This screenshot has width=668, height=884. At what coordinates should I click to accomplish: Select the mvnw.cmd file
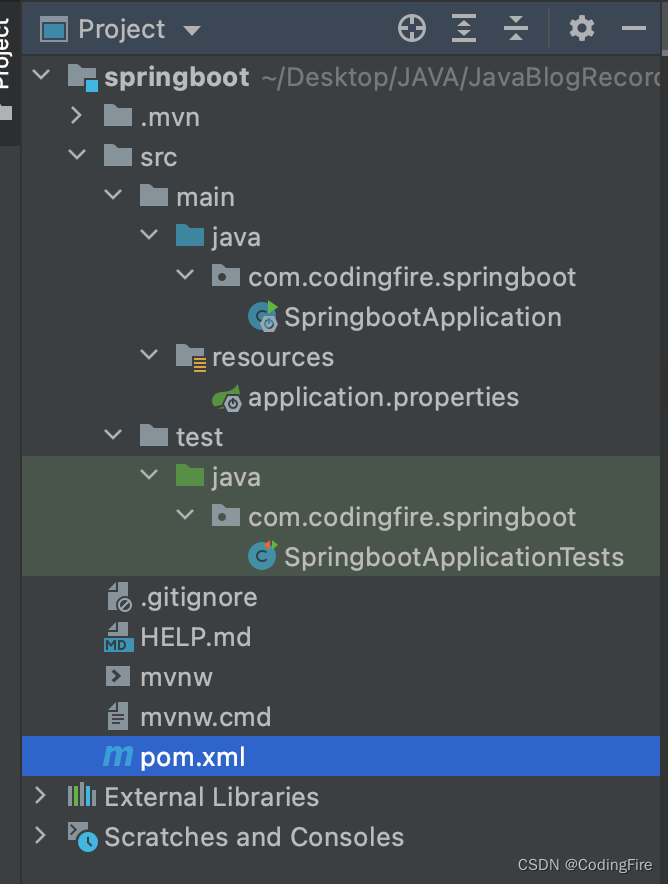[205, 717]
